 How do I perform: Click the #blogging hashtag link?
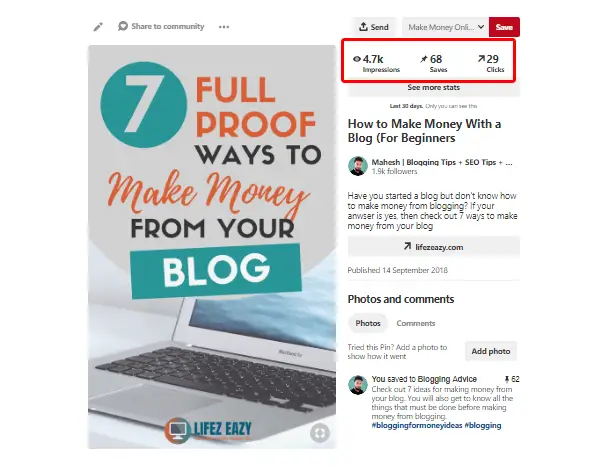[483, 425]
